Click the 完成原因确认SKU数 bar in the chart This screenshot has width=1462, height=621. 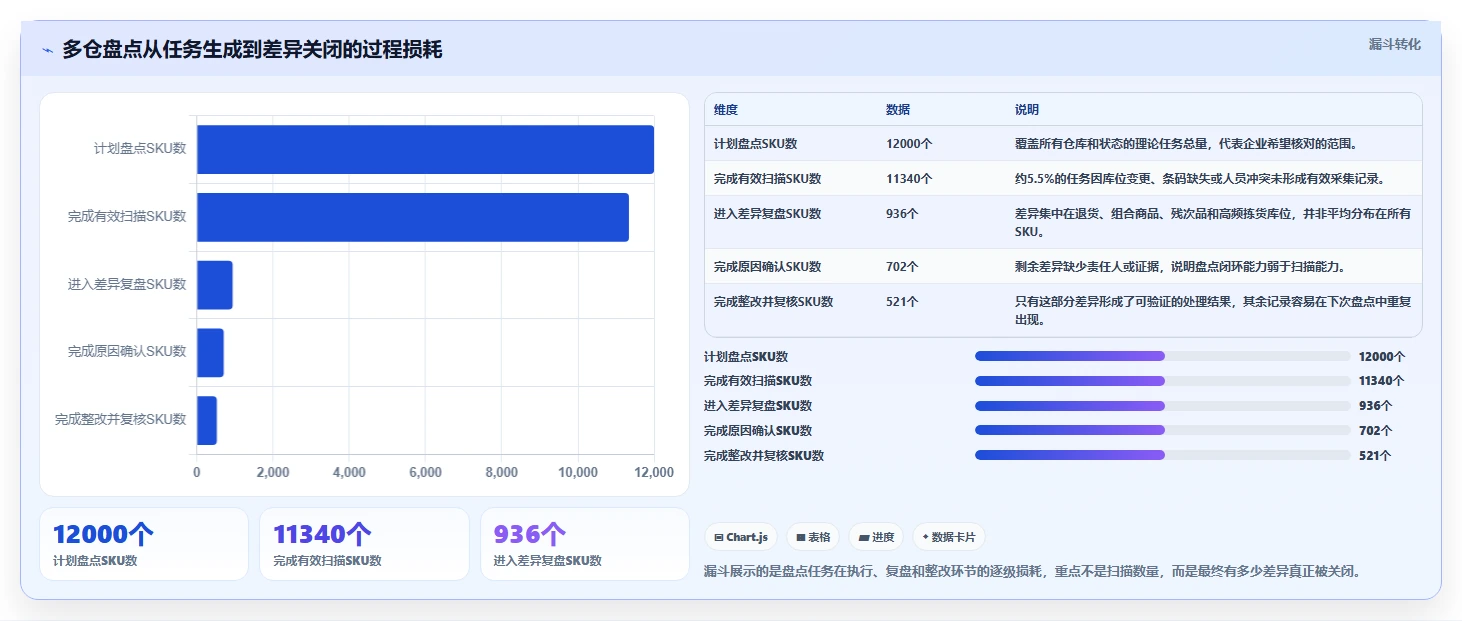tap(210, 352)
